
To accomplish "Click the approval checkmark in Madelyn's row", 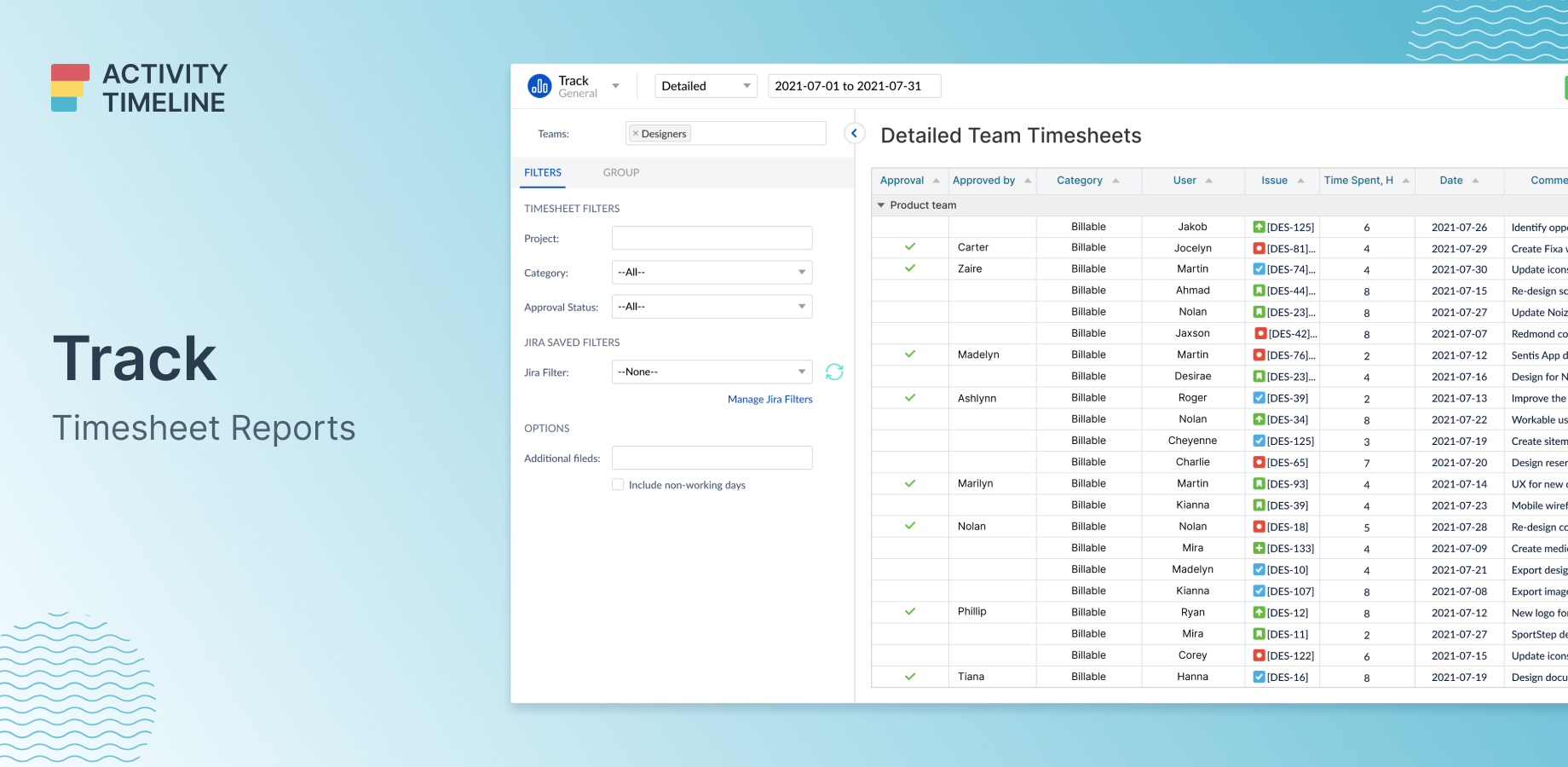I will coord(910,355).
